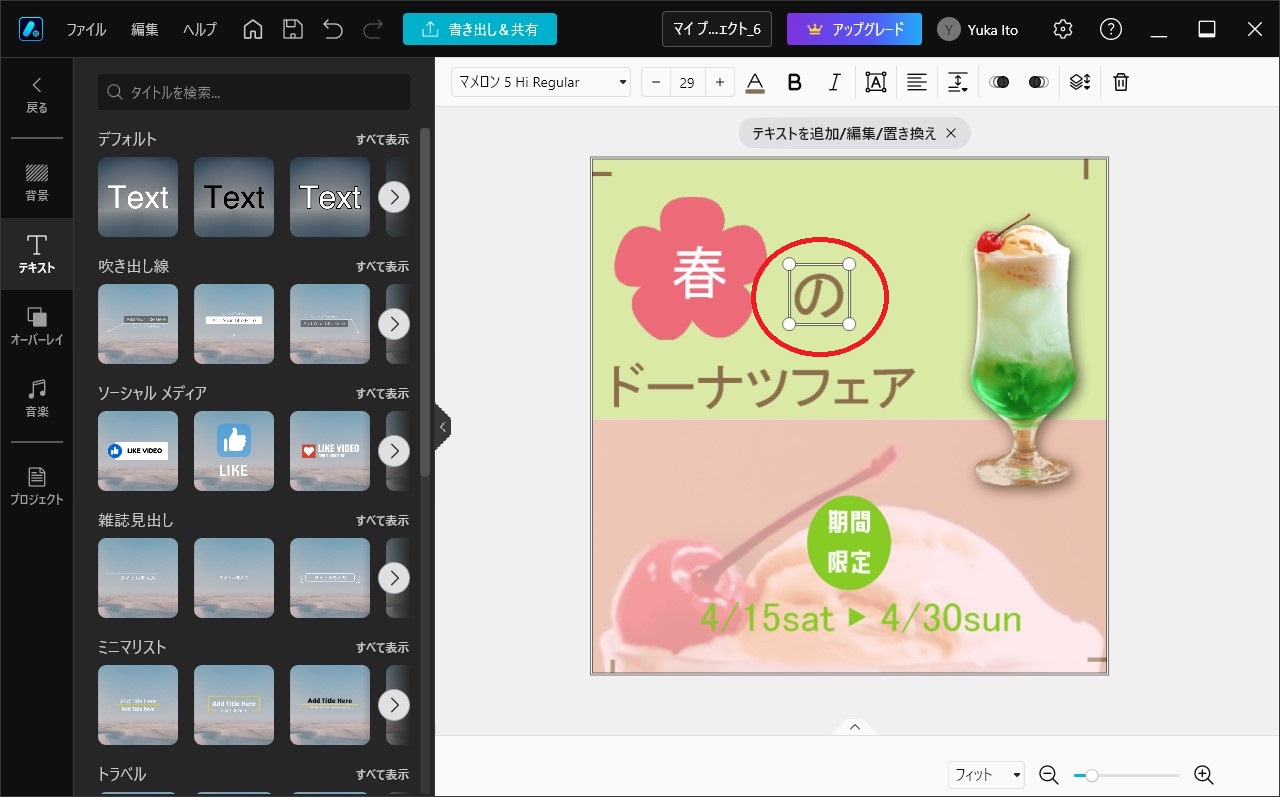Open the マメロン font dropdown
This screenshot has height=797, width=1280.
(x=541, y=83)
